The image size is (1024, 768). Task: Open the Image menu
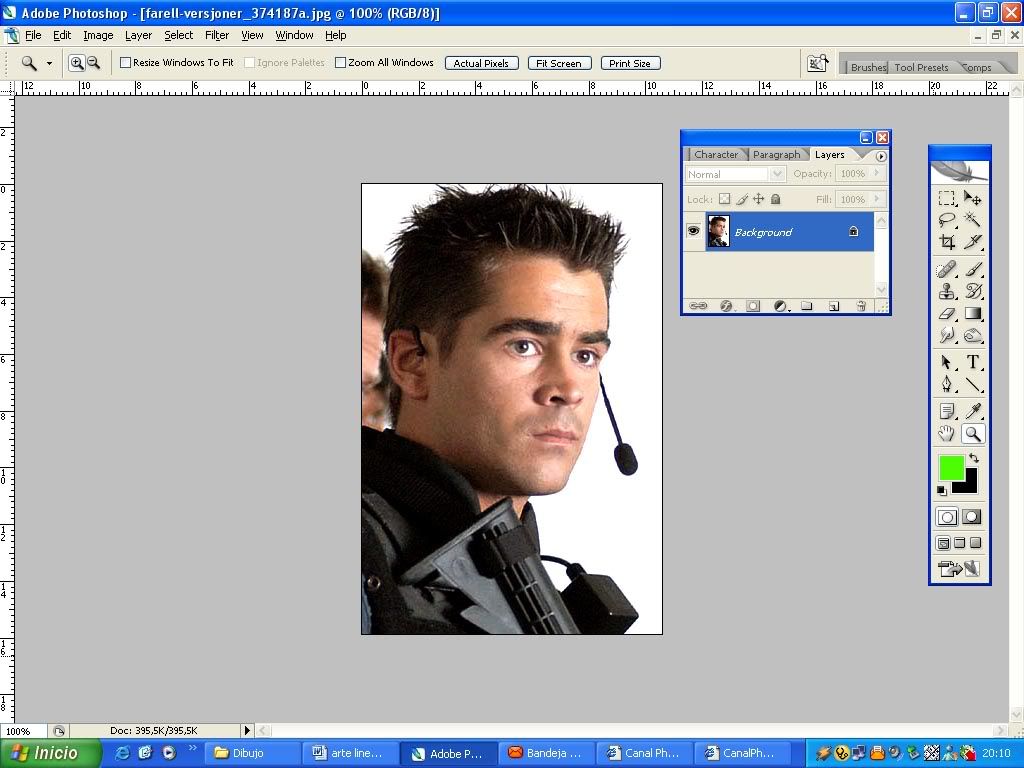coord(98,35)
